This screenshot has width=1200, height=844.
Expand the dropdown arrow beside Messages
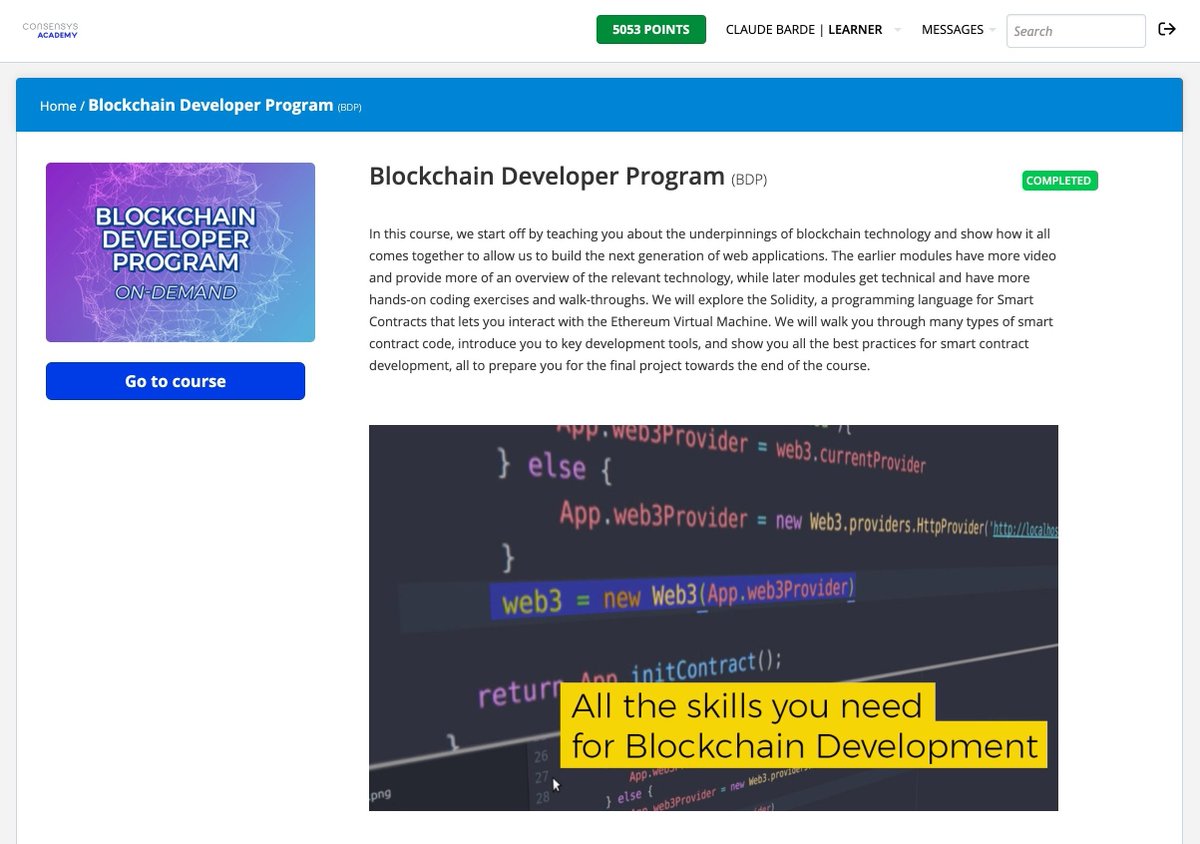pos(992,30)
